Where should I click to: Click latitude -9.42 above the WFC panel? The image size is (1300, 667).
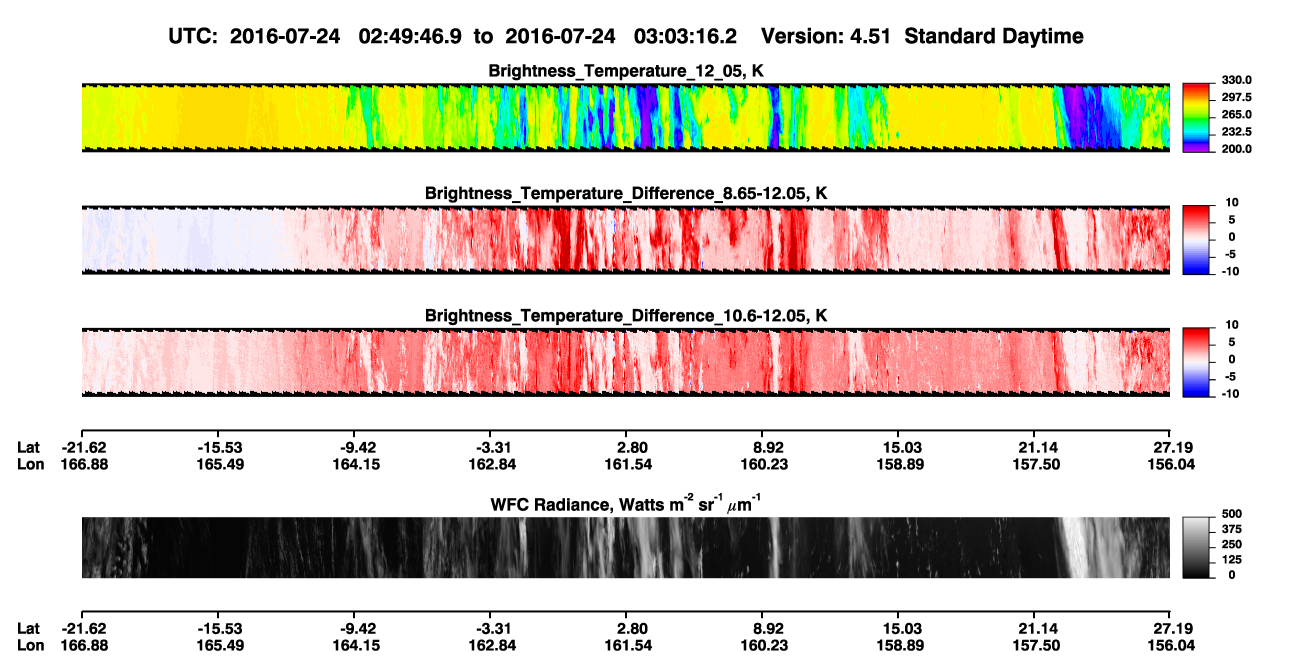point(354,447)
